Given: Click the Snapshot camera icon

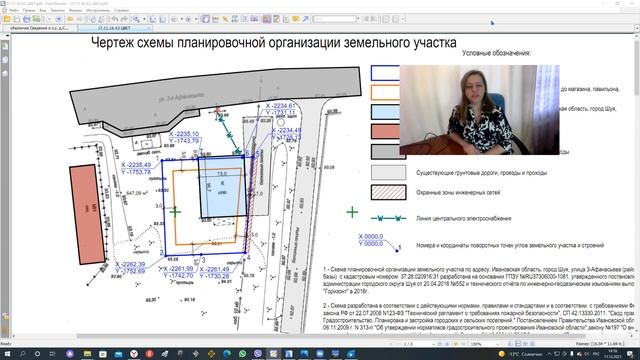Looking at the screenshot, I should tap(254, 19).
